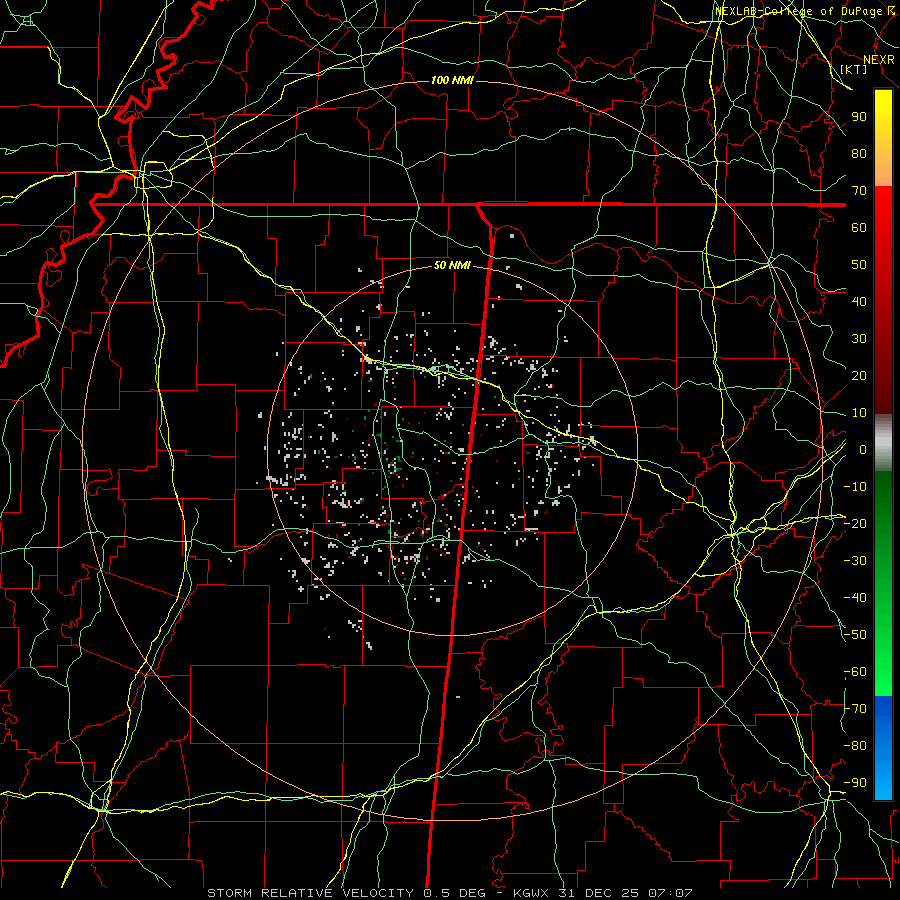Image resolution: width=900 pixels, height=900 pixels.
Task: Click the positive 30 scale value
Action: click(859, 339)
